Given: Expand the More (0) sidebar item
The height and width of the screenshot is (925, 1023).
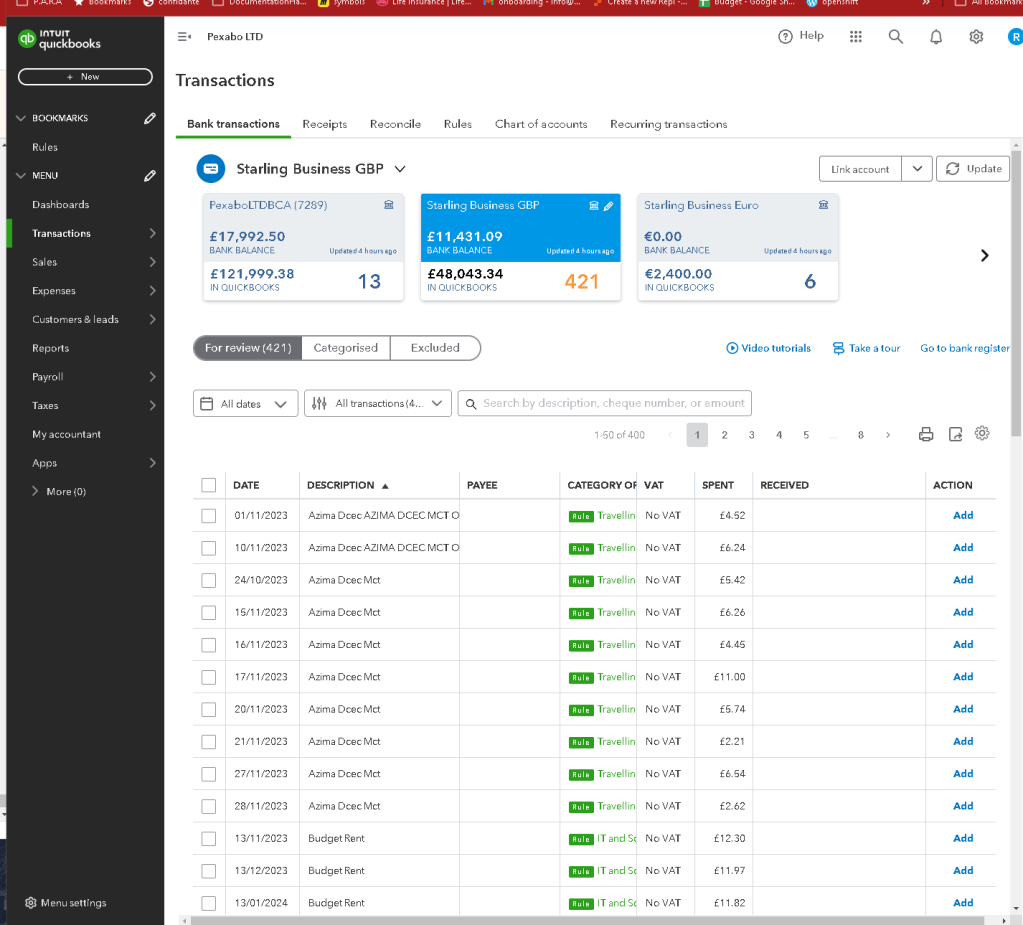Looking at the screenshot, I should pos(59,491).
